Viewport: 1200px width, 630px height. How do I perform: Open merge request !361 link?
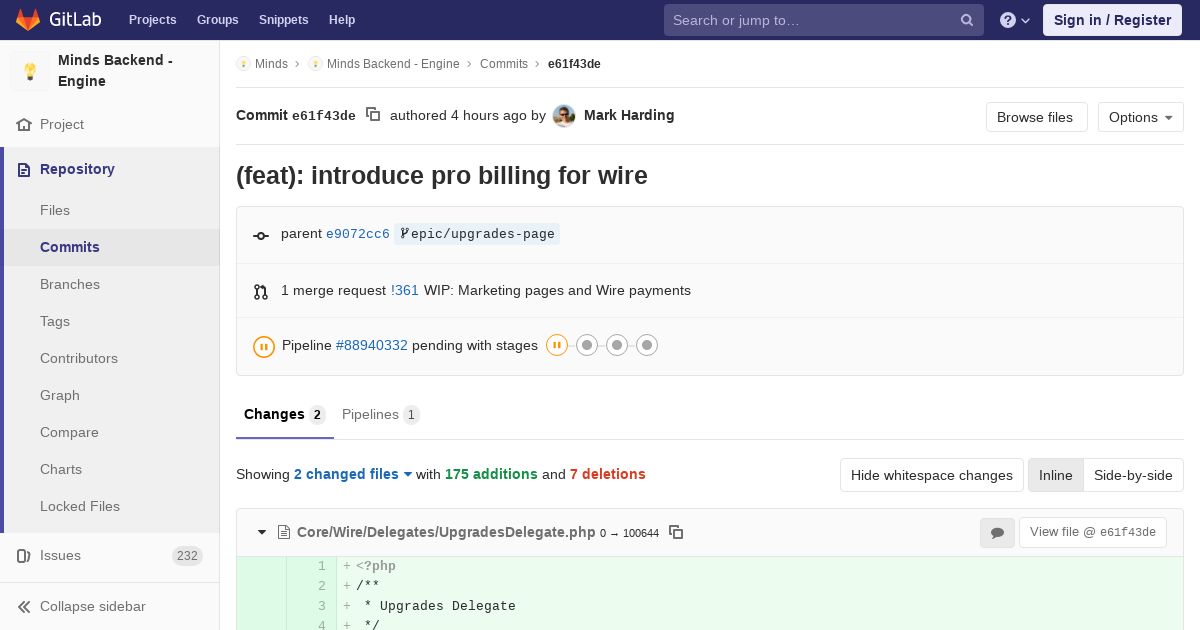click(405, 290)
